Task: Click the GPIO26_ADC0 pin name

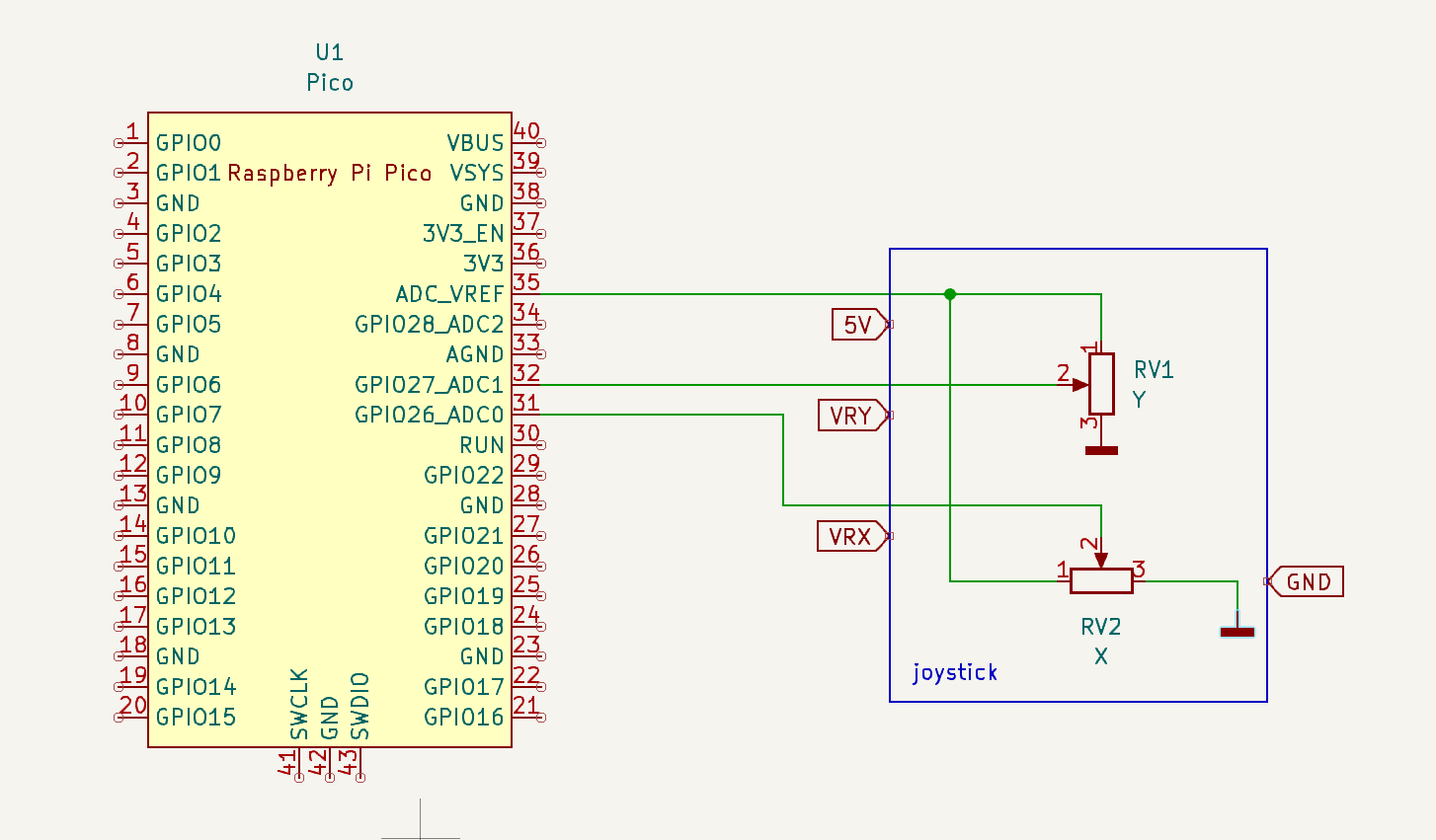Action: point(430,416)
